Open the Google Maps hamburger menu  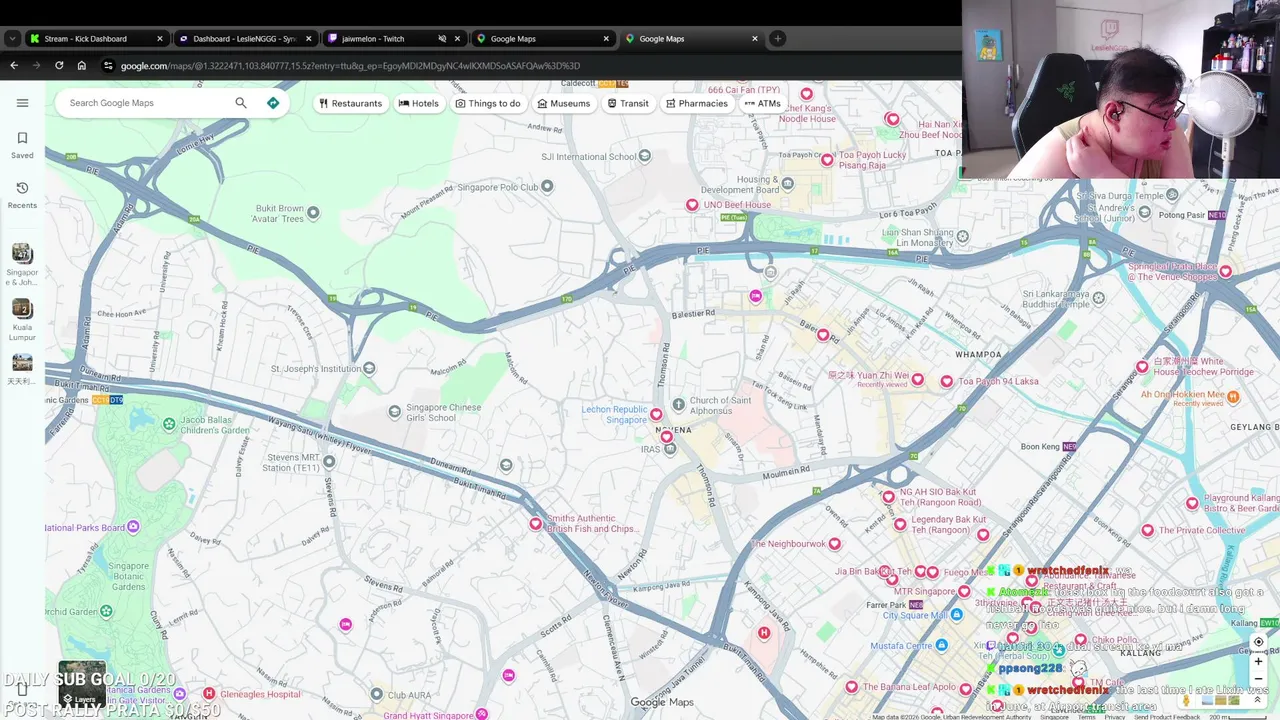tap(22, 103)
